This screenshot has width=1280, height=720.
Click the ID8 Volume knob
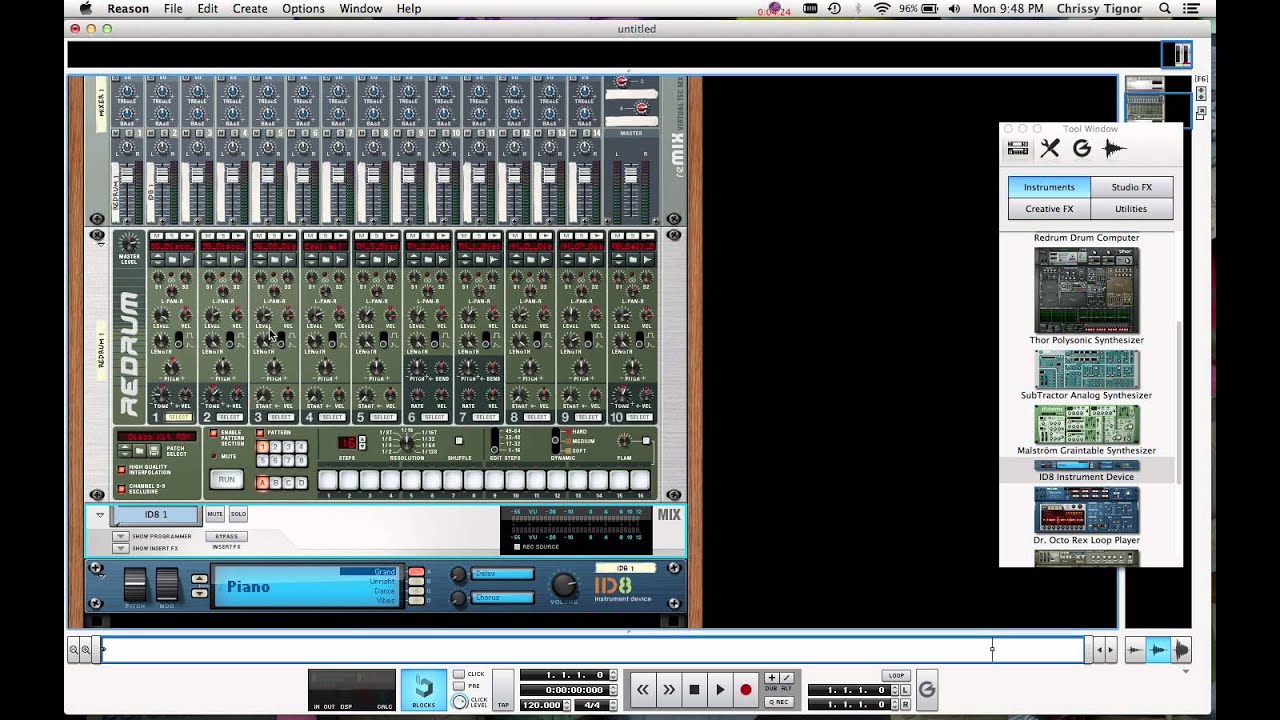point(565,586)
